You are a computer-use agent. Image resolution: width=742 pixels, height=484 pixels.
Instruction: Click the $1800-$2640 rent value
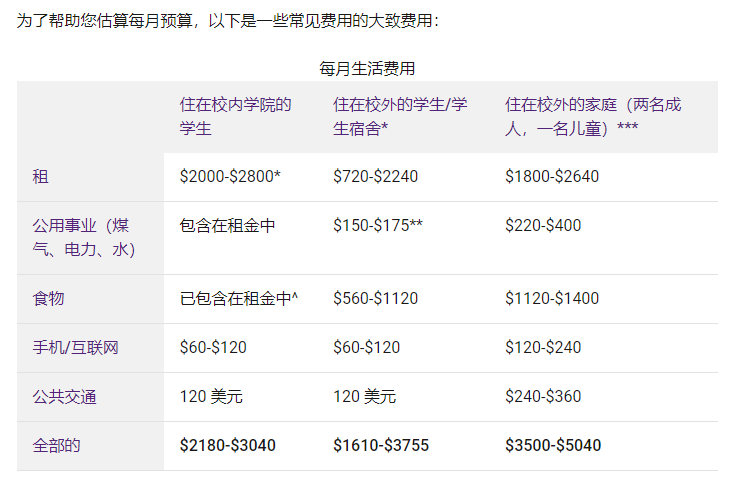[x=552, y=176]
